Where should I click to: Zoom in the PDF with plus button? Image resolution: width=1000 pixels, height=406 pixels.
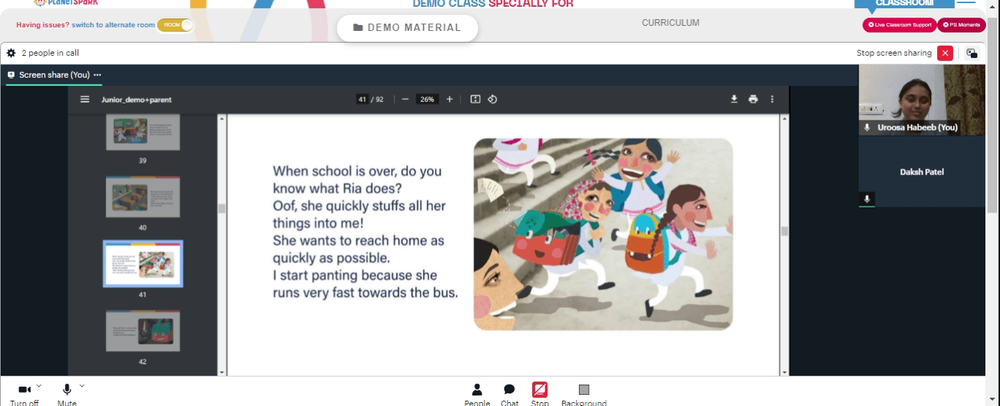click(450, 99)
